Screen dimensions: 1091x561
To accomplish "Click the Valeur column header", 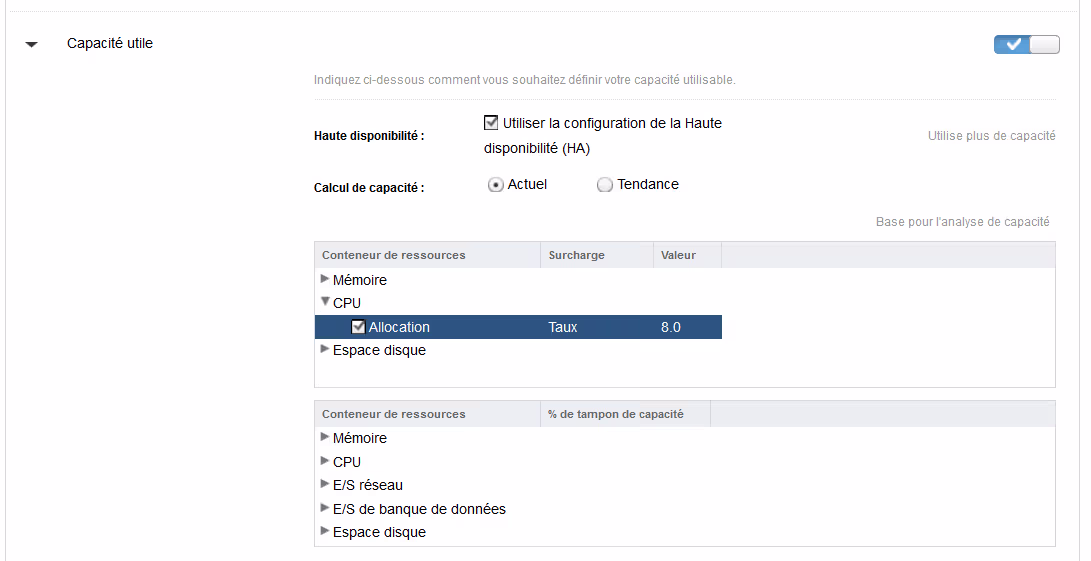I will click(678, 255).
